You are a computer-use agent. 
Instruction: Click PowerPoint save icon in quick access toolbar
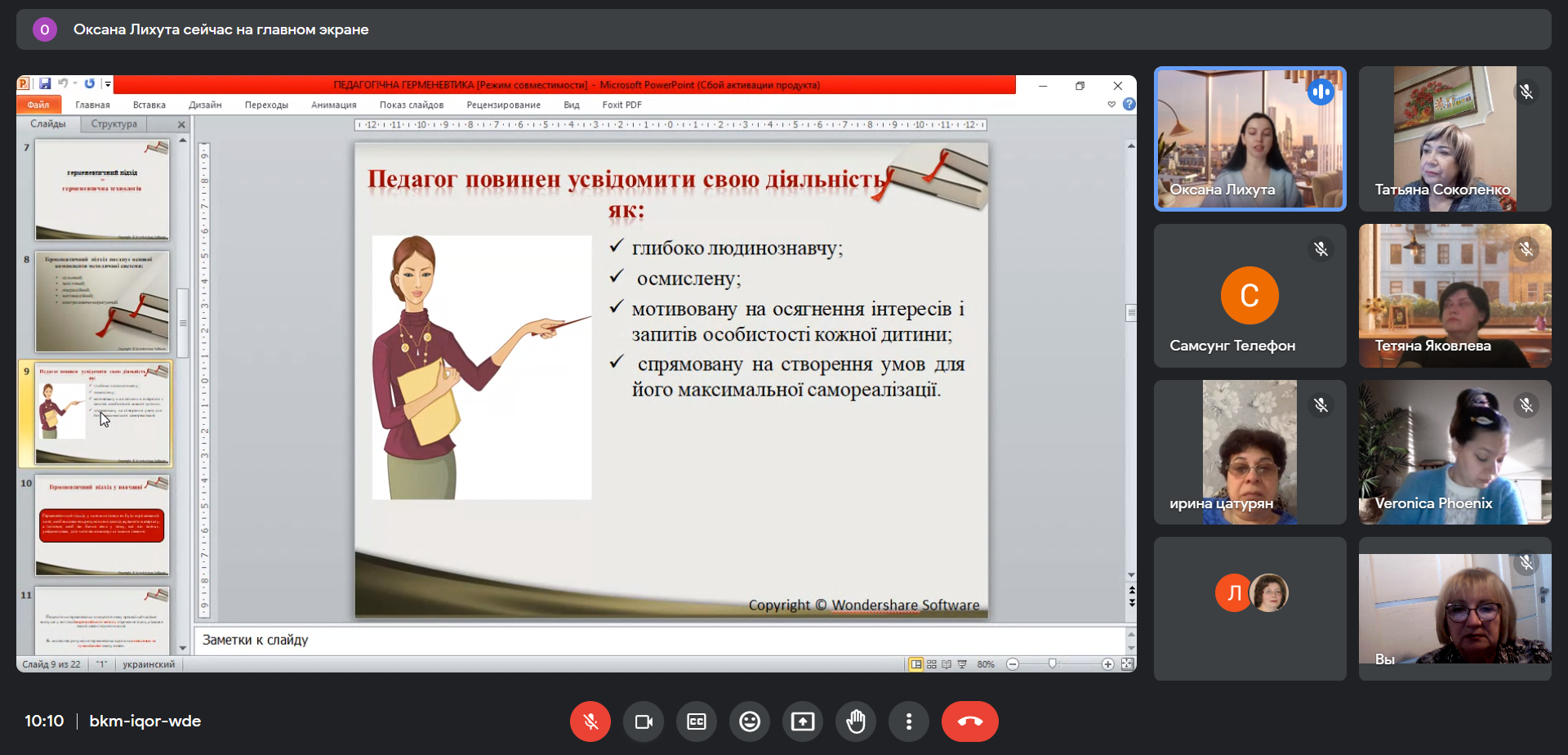45,84
